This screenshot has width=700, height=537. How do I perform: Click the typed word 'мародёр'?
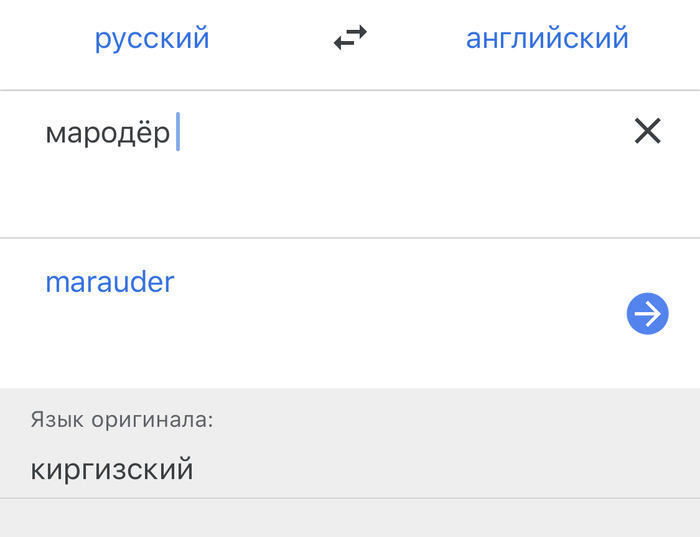tap(108, 133)
